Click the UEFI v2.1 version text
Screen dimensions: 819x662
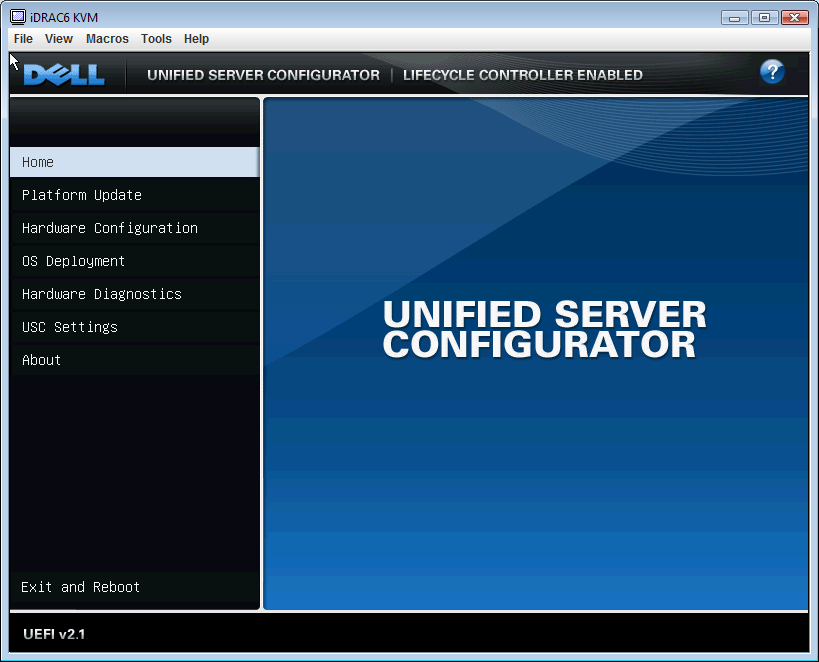tap(54, 634)
